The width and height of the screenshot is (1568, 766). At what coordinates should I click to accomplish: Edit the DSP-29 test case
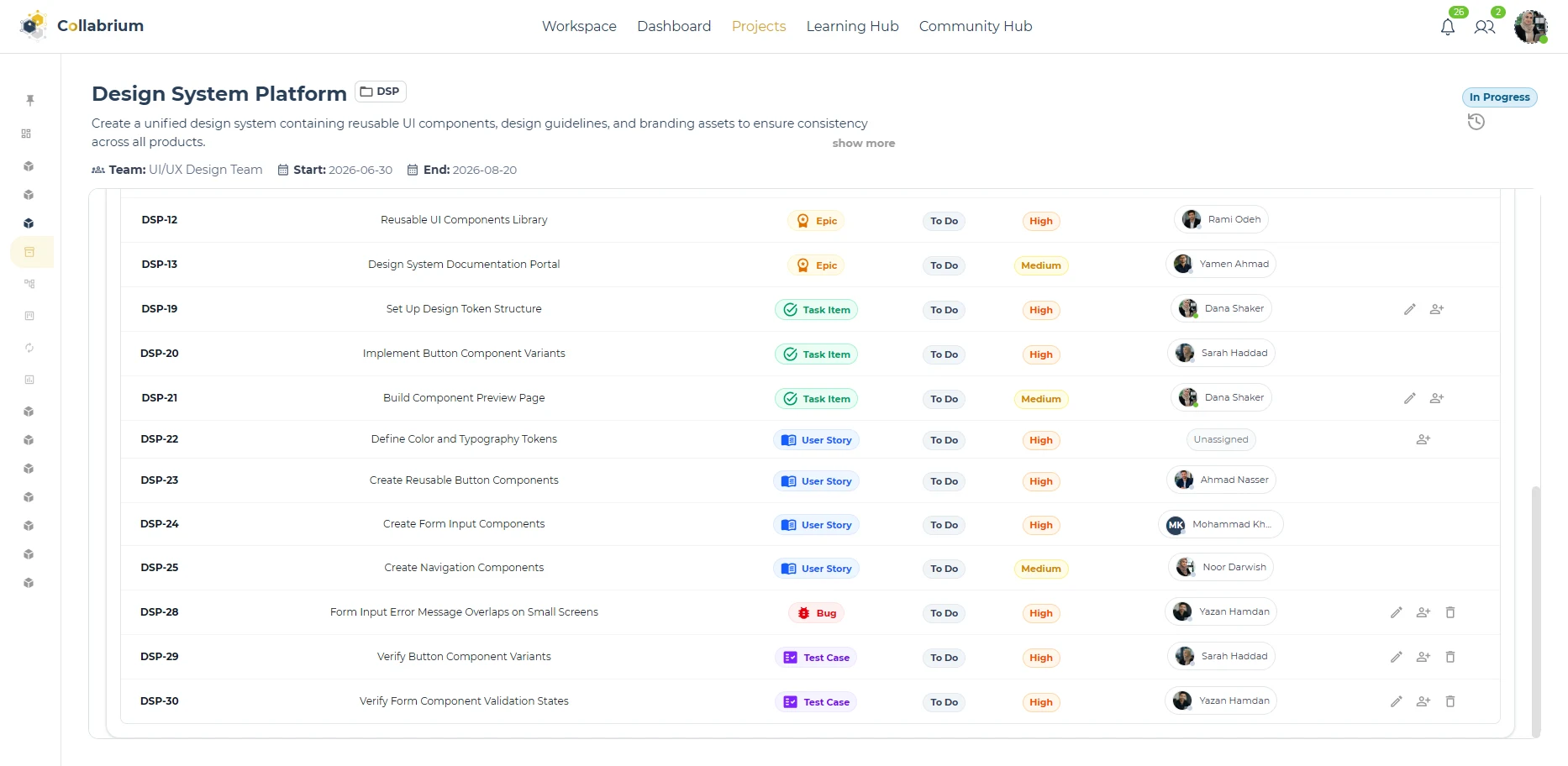pos(1396,657)
